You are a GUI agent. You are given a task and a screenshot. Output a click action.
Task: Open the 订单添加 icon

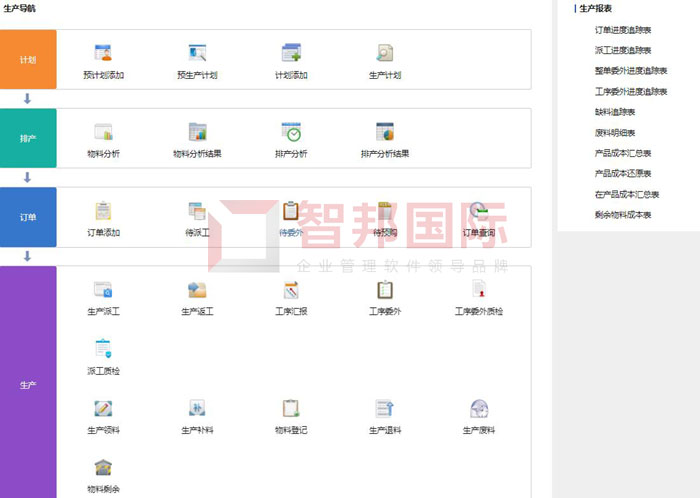(103, 211)
